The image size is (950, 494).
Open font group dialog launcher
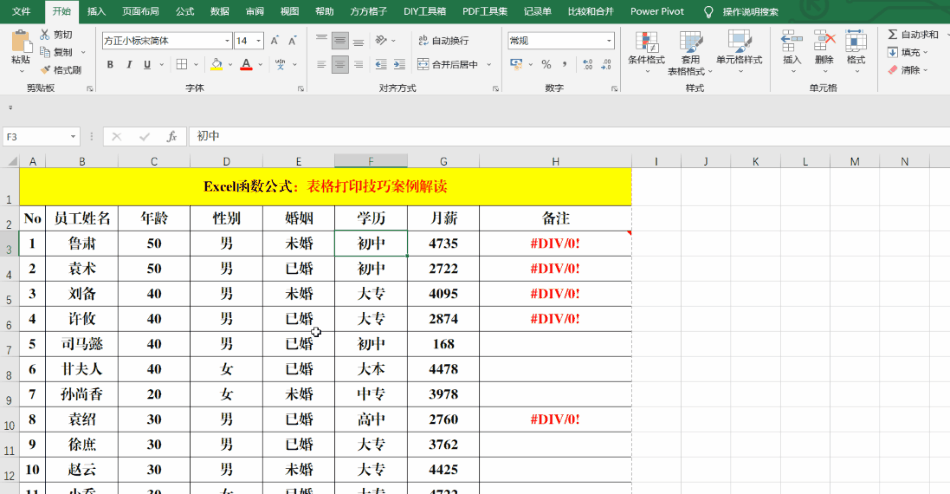[301, 88]
